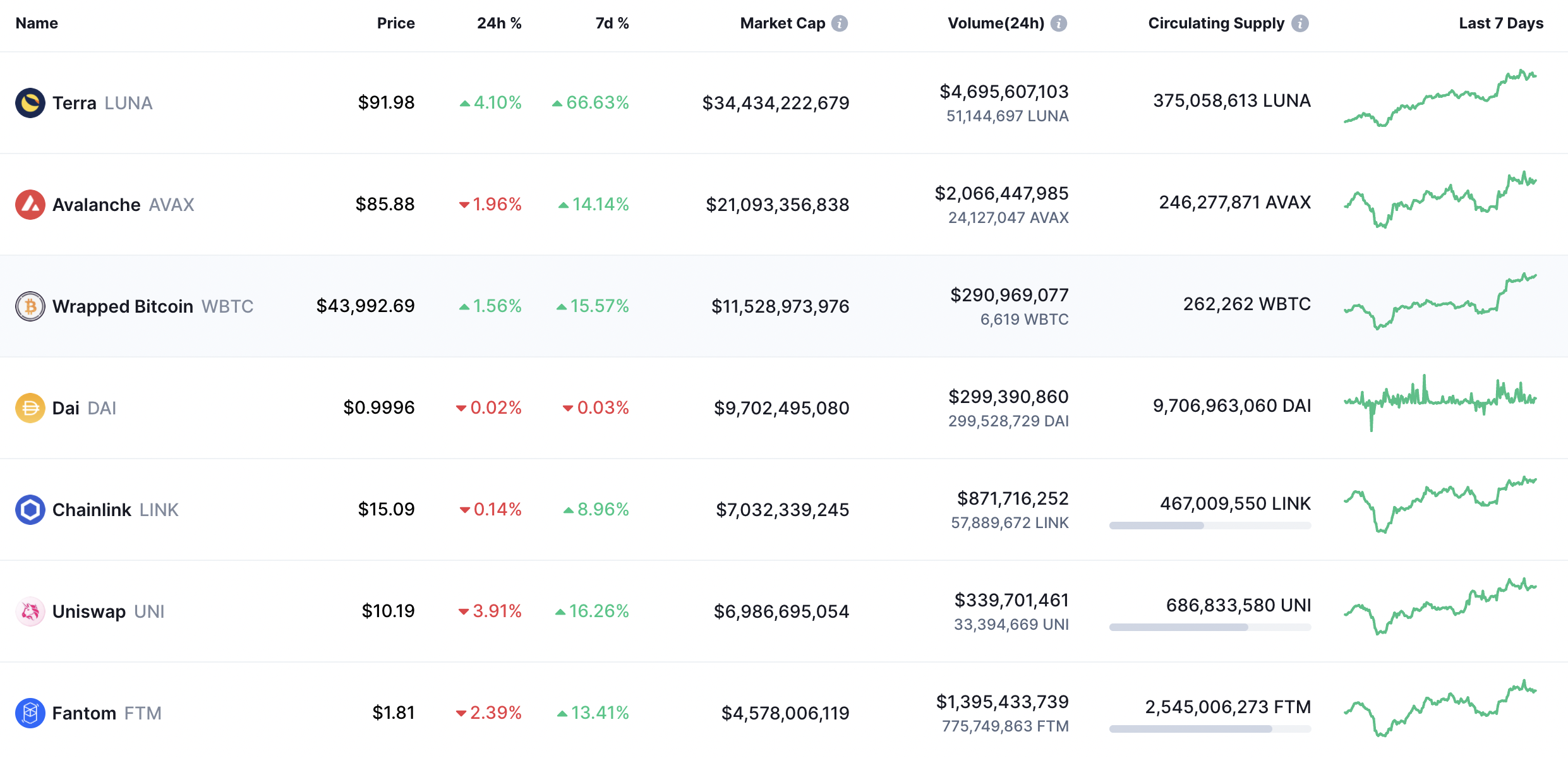The width and height of the screenshot is (1568, 758).
Task: Click the Avalanche AVAX coin logo
Action: pos(30,205)
